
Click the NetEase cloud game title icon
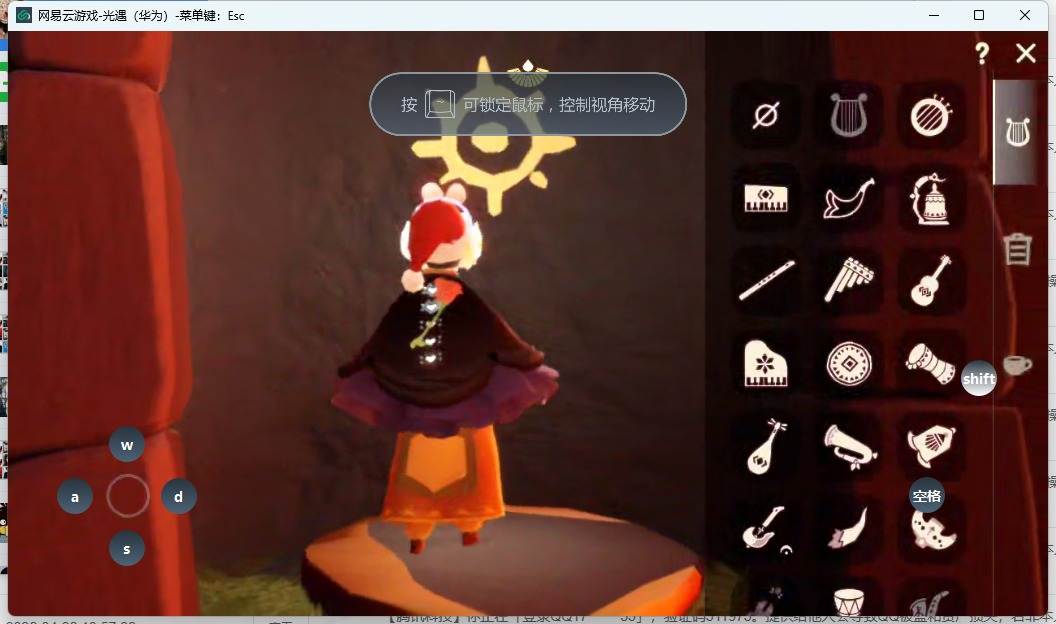point(24,15)
